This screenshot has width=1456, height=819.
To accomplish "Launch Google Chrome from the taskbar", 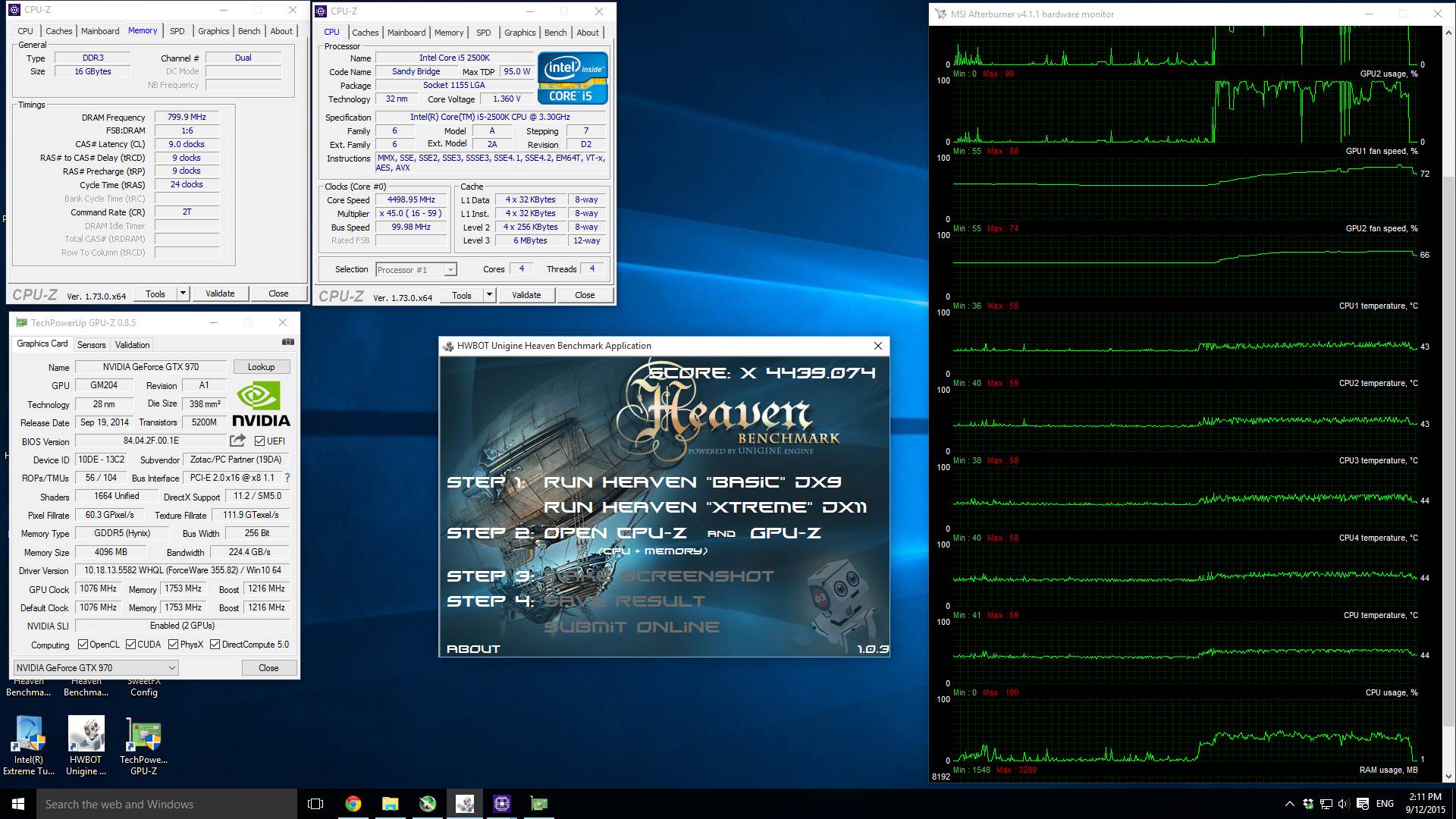I will tap(353, 804).
